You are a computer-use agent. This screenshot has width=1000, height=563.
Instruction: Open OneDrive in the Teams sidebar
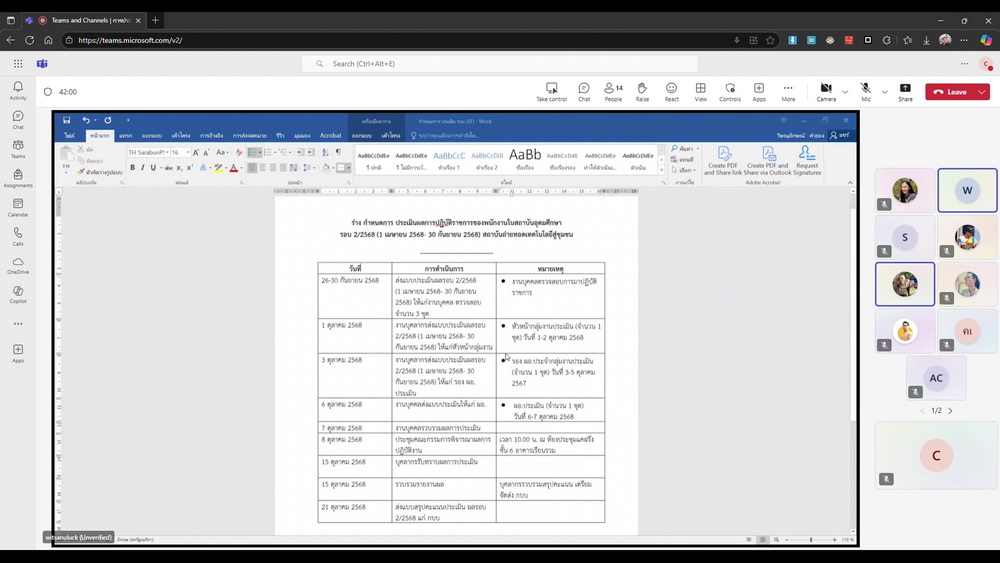(x=18, y=265)
